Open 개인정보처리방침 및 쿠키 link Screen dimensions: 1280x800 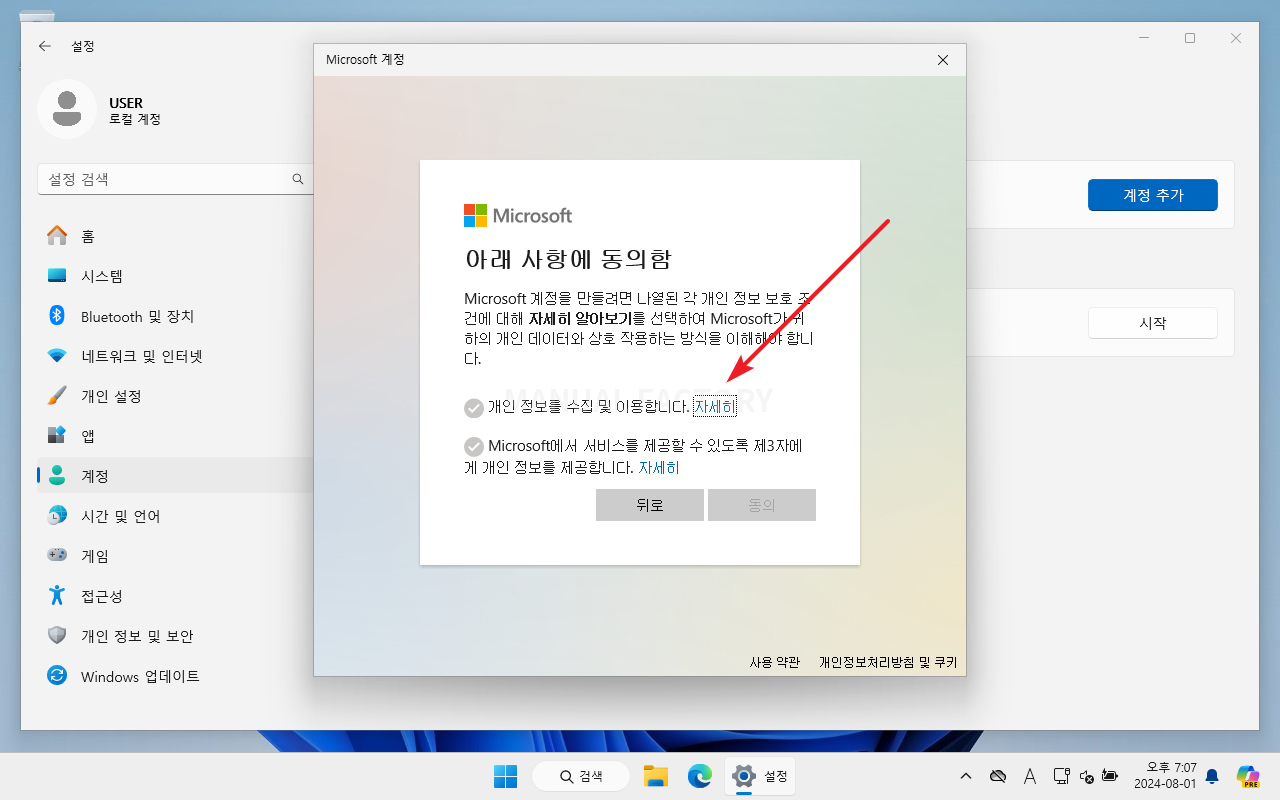point(888,662)
